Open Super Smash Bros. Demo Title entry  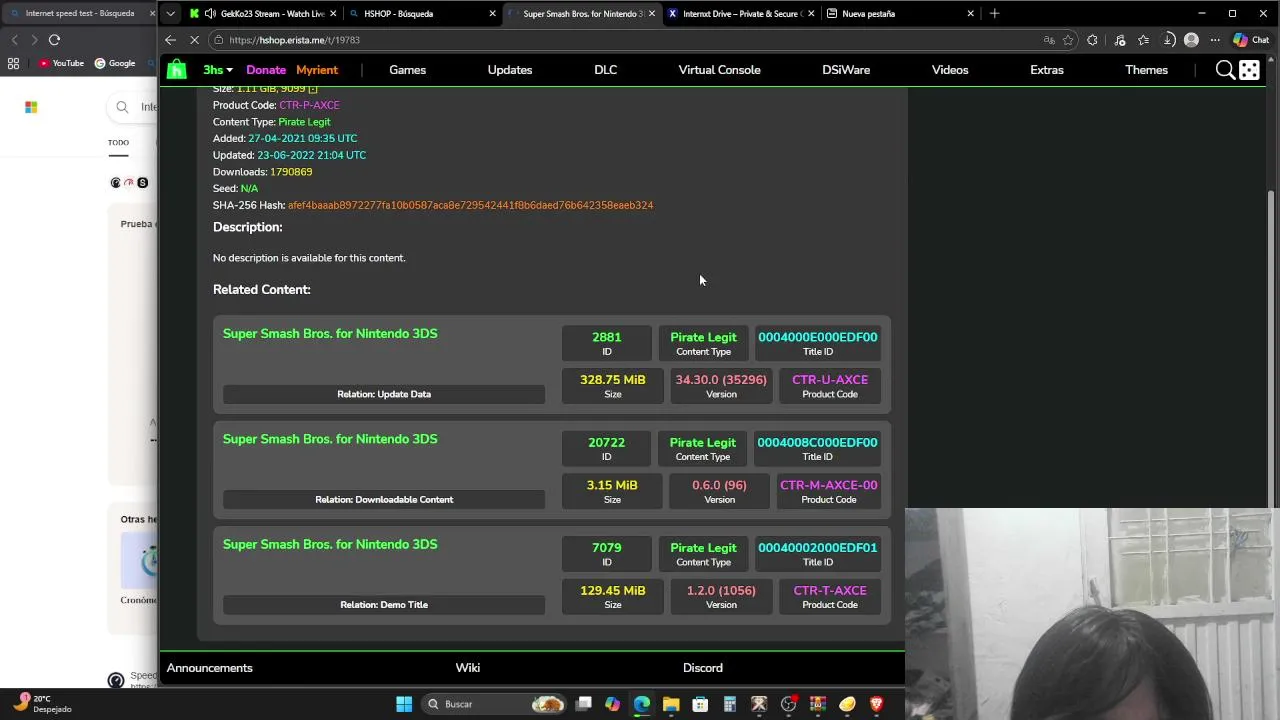pyautogui.click(x=552, y=575)
